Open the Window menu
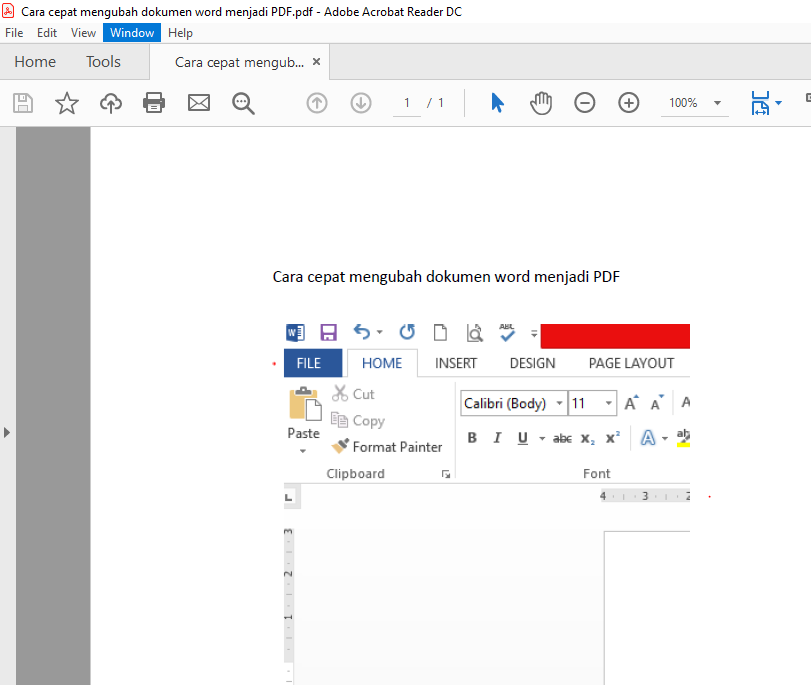 pyautogui.click(x=132, y=33)
